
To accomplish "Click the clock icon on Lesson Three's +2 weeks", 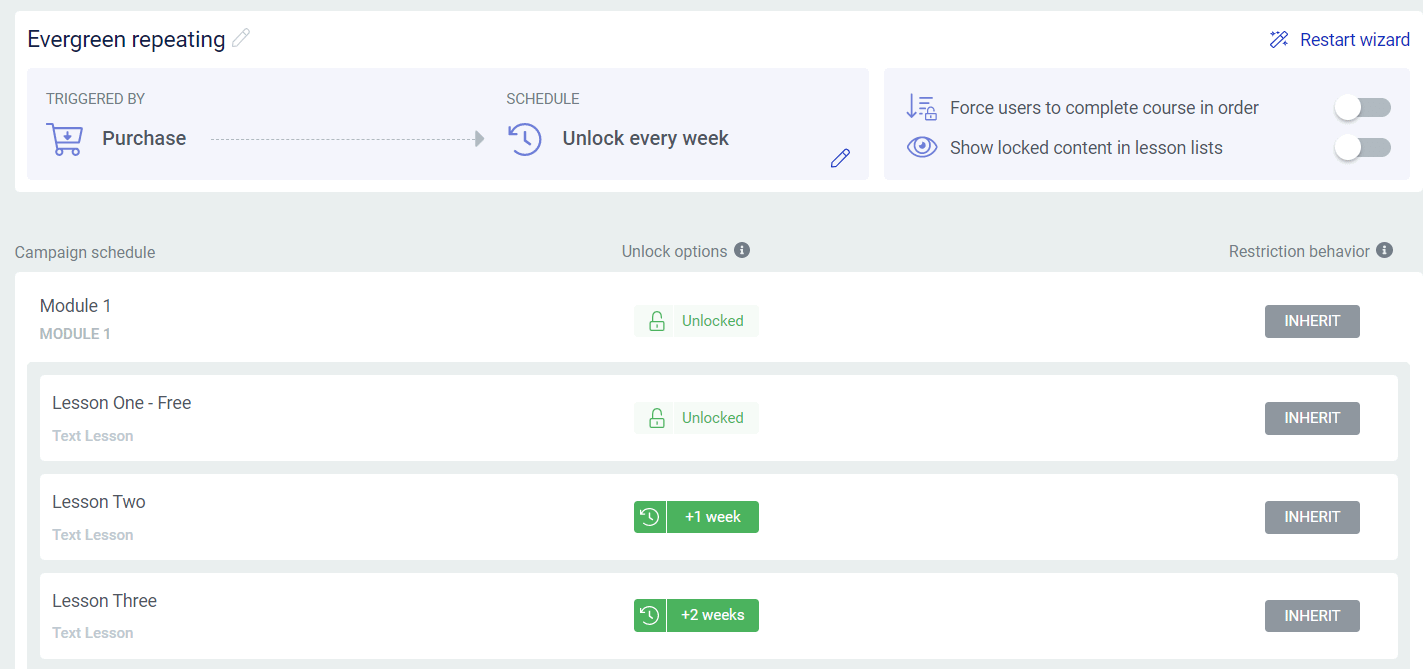I will [650, 615].
